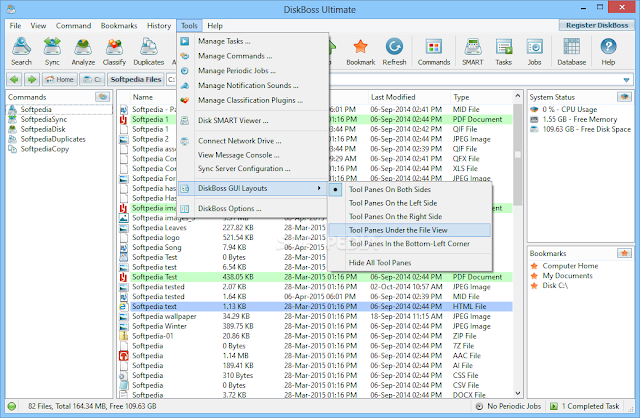Open the Search tool in toolbar
The width and height of the screenshot is (640, 418).
click(21, 51)
